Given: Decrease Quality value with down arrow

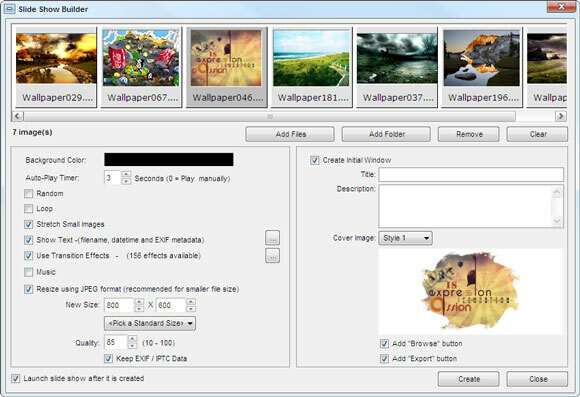Looking at the screenshot, I should pos(132,346).
